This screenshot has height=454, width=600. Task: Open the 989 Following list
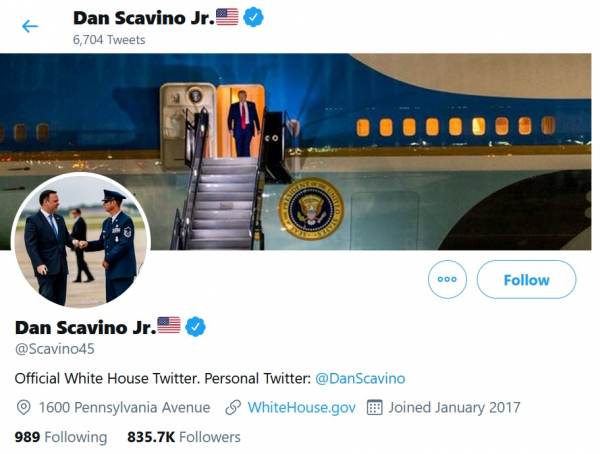(x=60, y=437)
